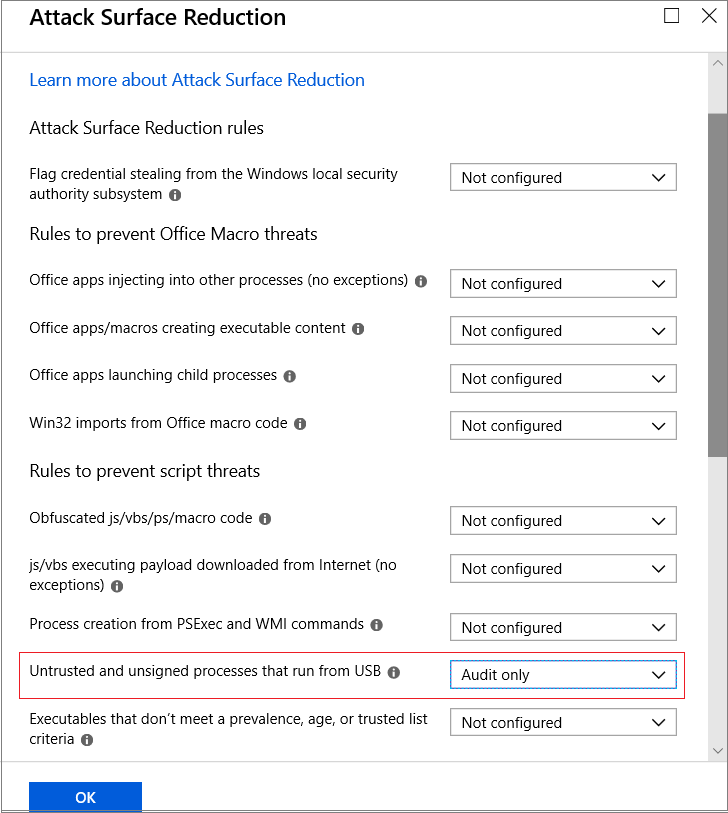Click info icon for Office apps/macros creating executable content

(358, 329)
